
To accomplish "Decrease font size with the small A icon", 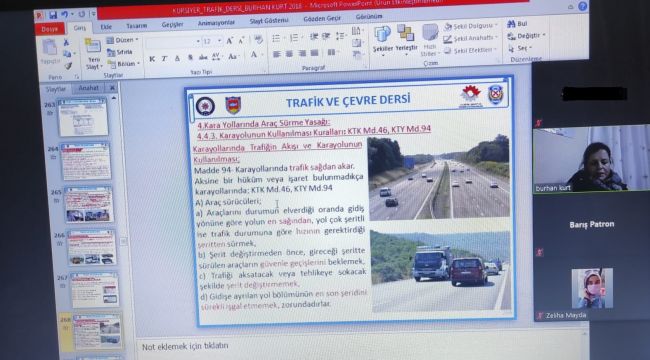I will pos(241,40).
